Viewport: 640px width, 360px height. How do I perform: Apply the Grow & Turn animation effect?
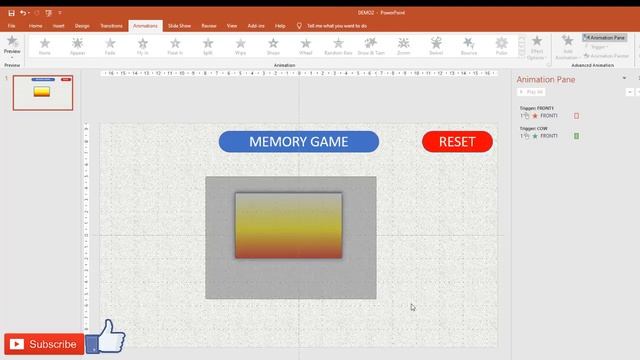coord(371,46)
